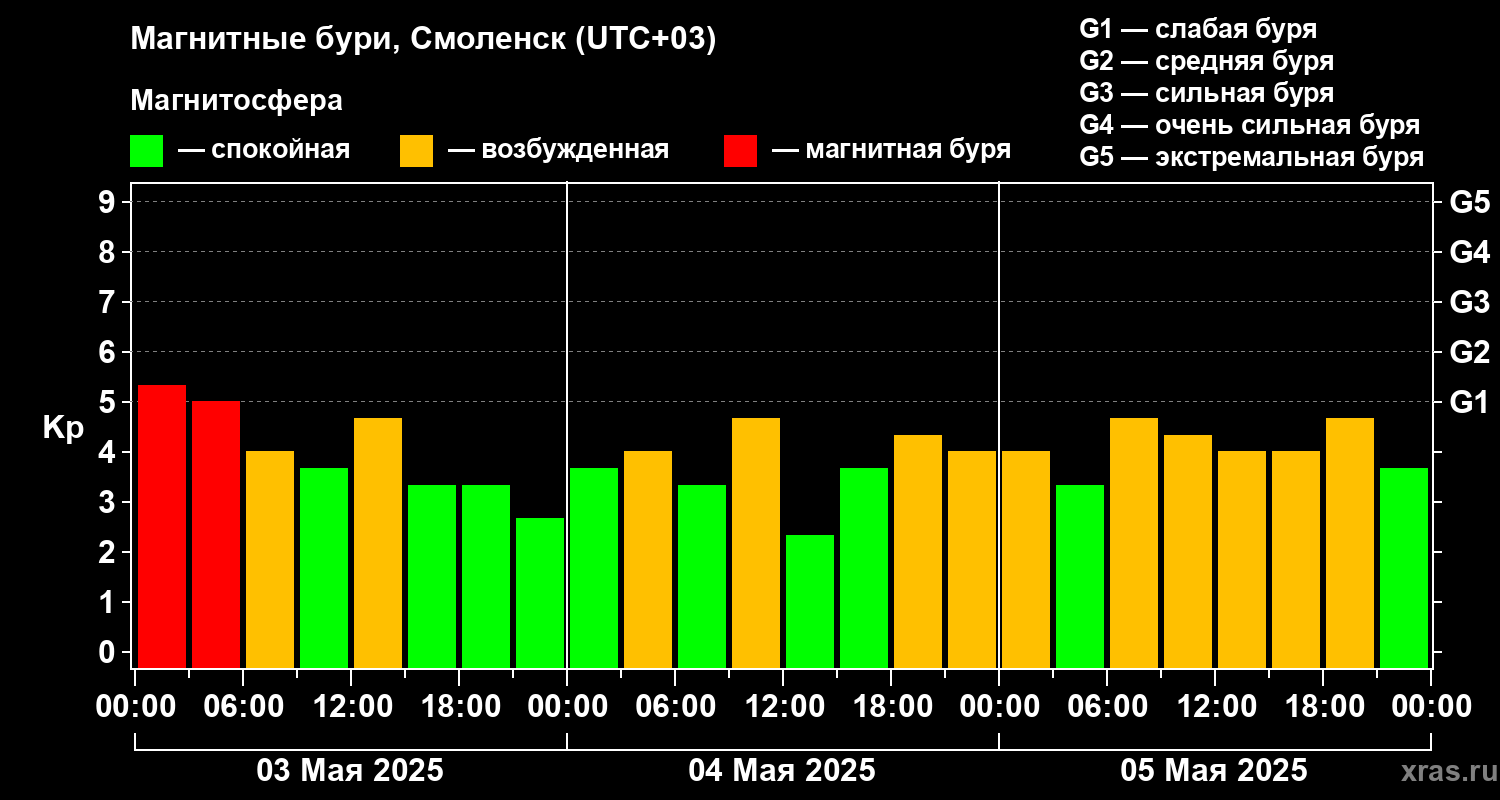
Task: Click the '04 Мая 2025' date label
Action: (782, 771)
